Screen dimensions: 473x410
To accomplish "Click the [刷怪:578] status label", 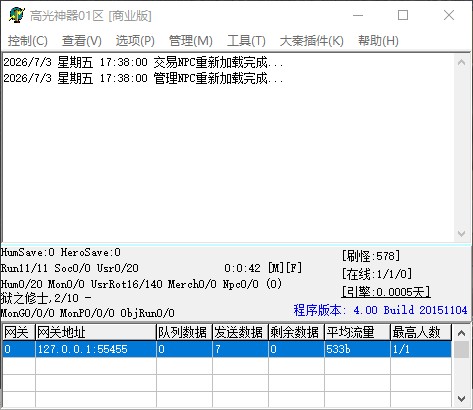I will point(371,256).
